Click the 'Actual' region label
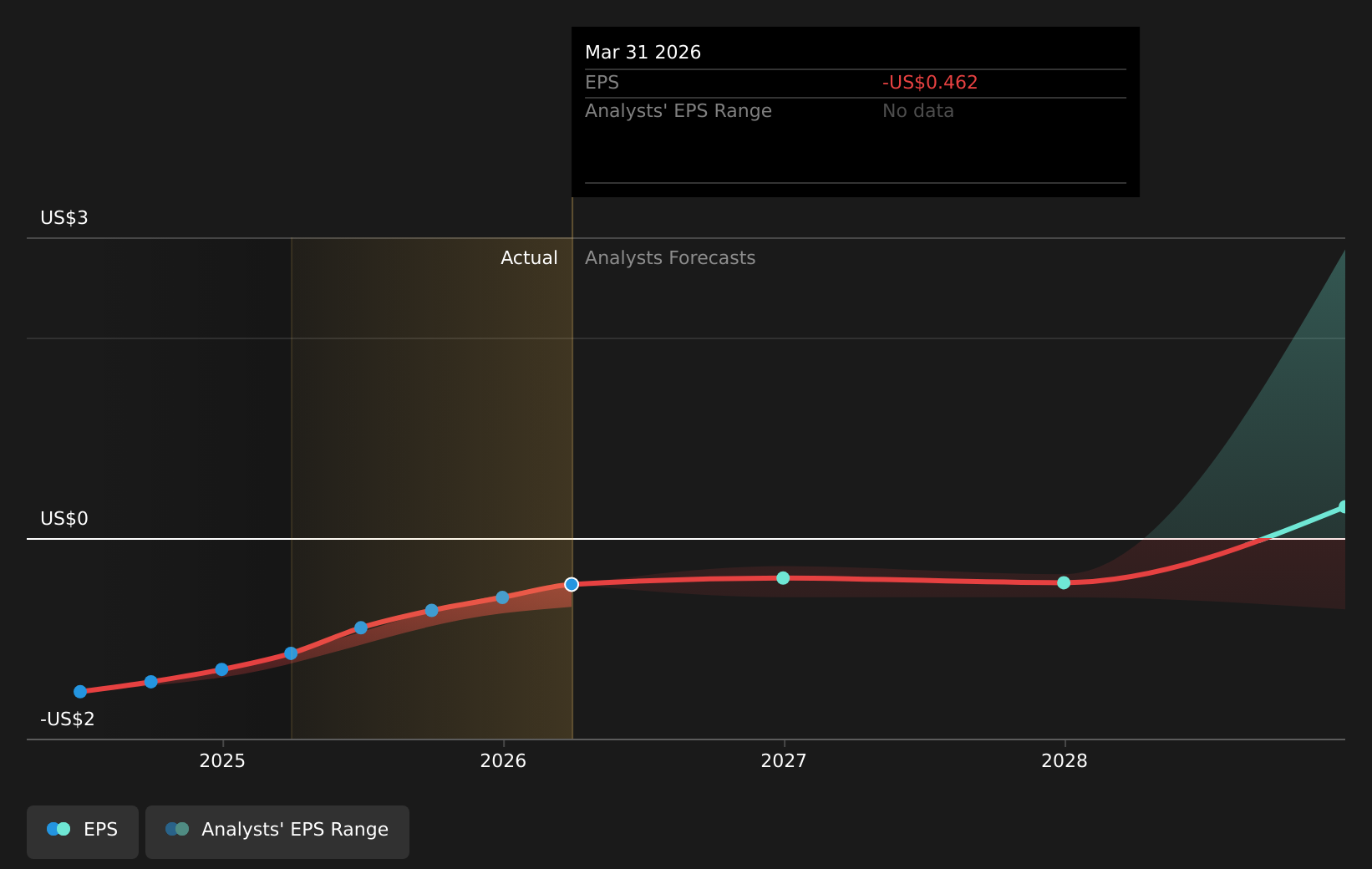Viewport: 1372px width, 869px height. [529, 258]
